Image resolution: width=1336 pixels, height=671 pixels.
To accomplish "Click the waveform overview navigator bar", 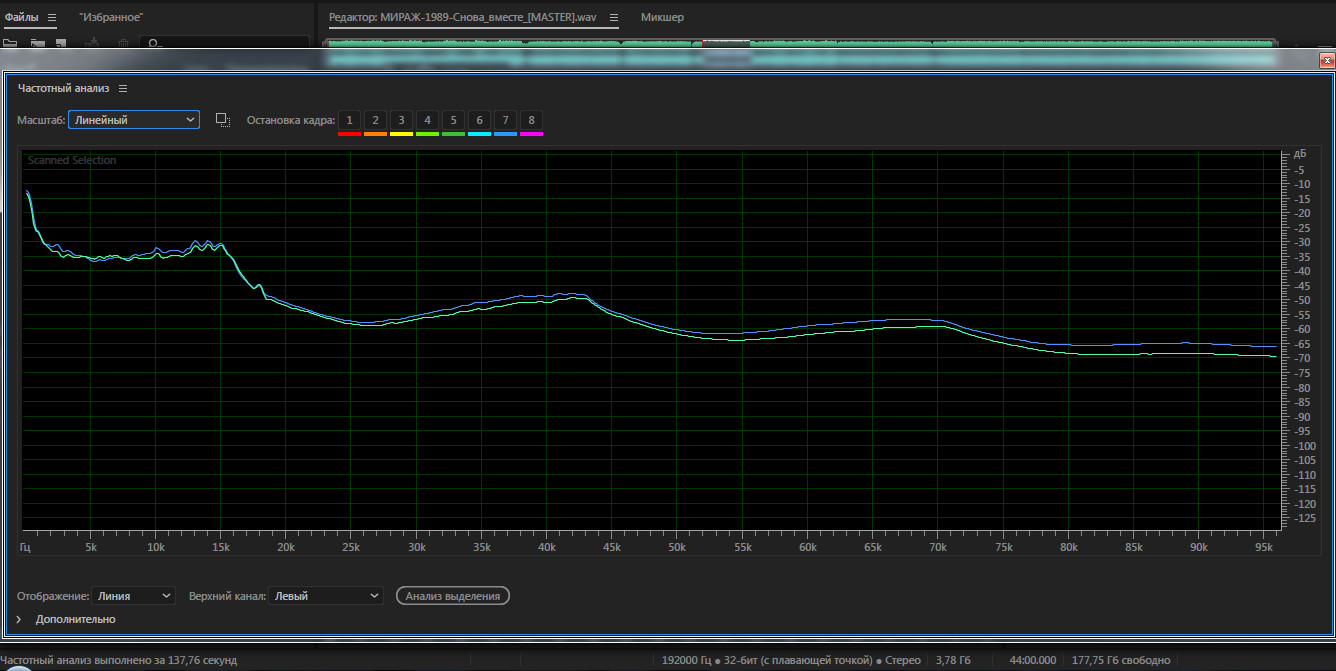I will pyautogui.click(x=800, y=43).
